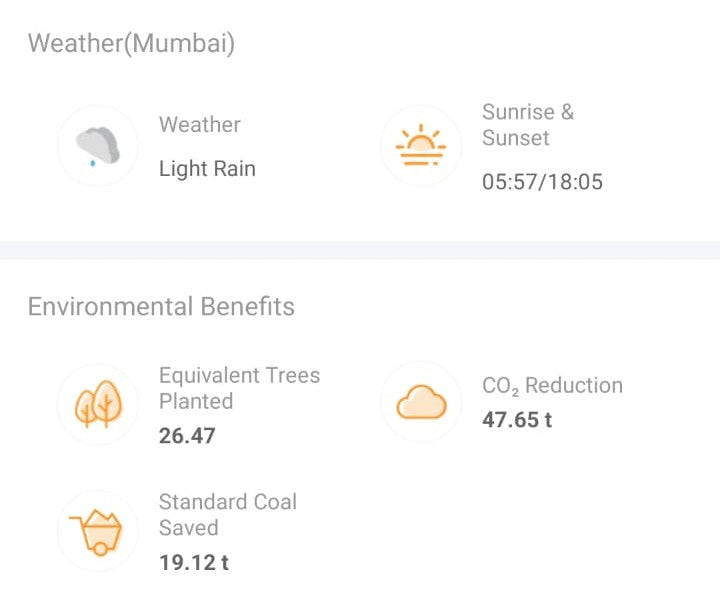Select the 26.47 trees planted value
The width and height of the screenshot is (720, 603).
click(x=187, y=436)
